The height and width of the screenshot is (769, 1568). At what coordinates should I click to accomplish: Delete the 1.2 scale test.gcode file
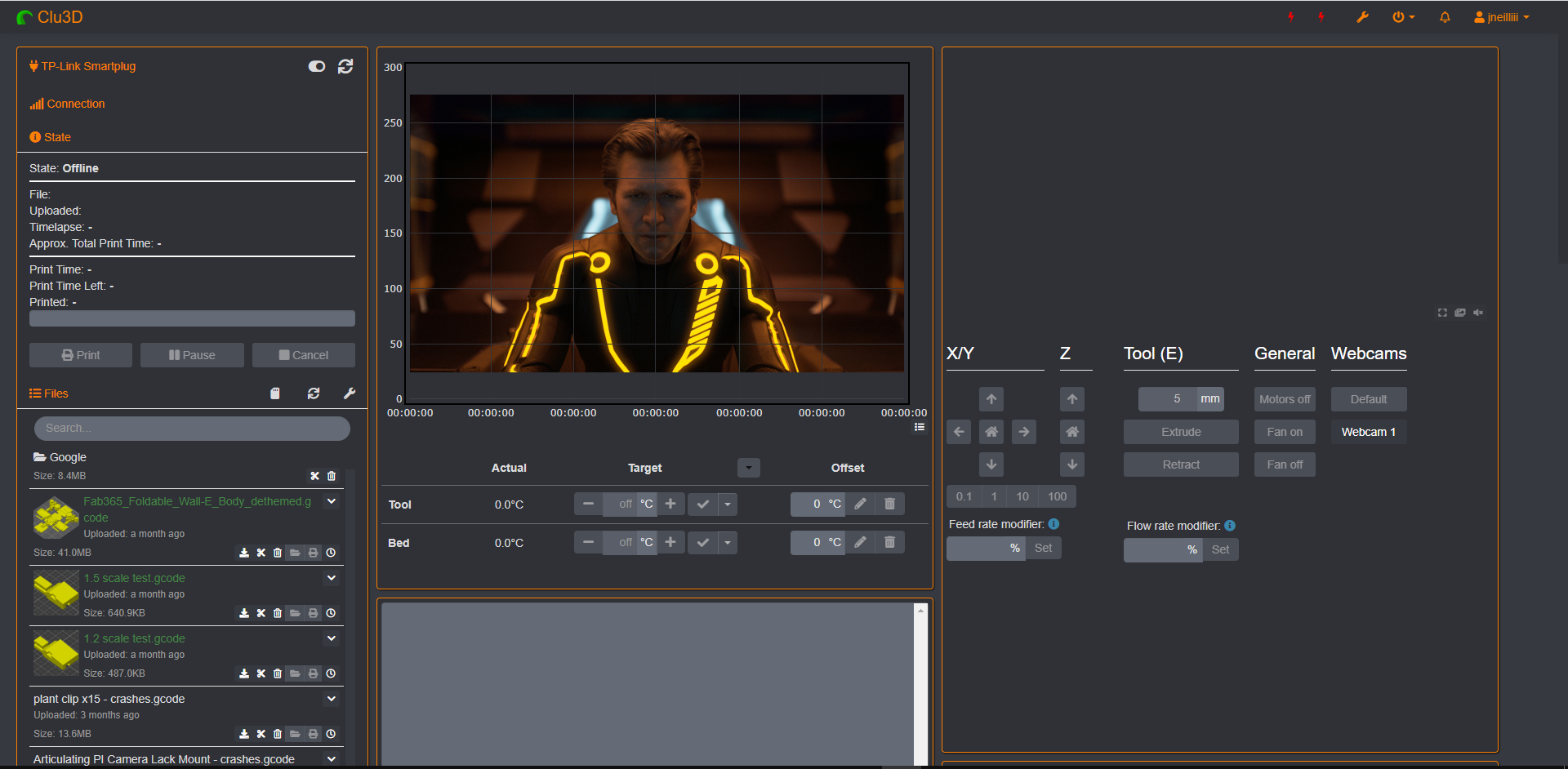[x=278, y=673]
